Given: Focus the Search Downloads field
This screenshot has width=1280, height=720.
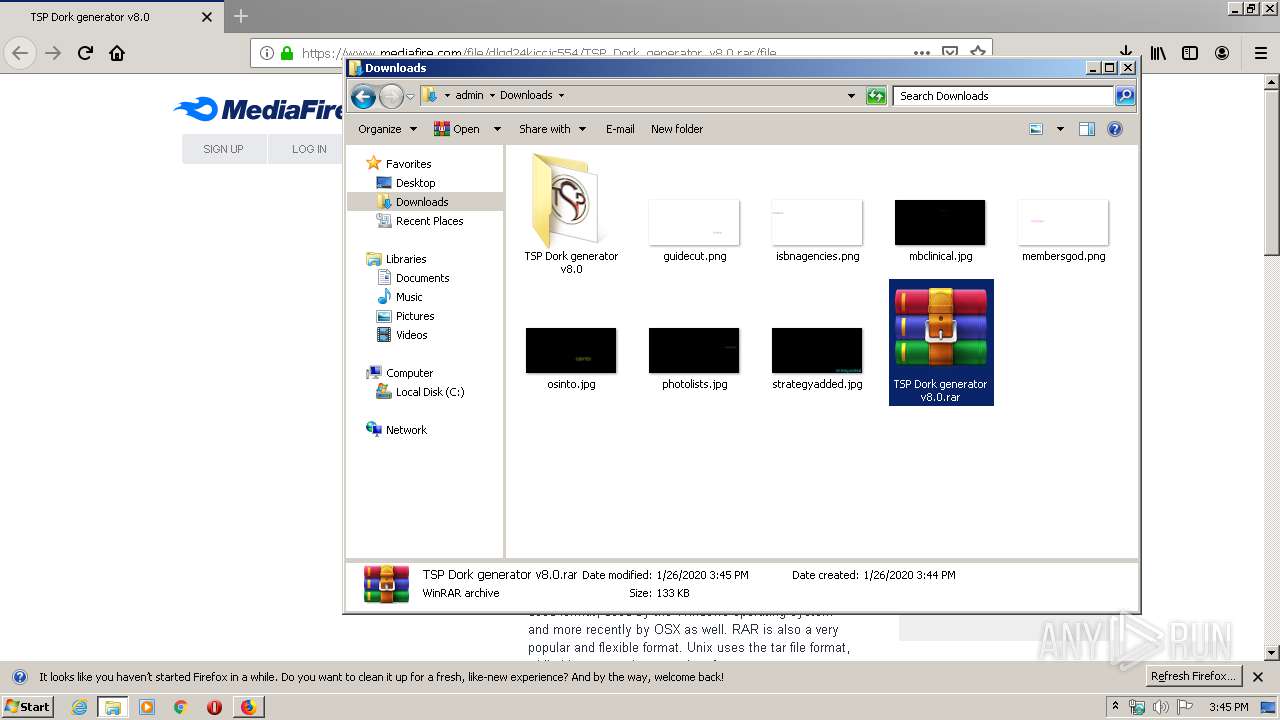Looking at the screenshot, I should (1003, 96).
